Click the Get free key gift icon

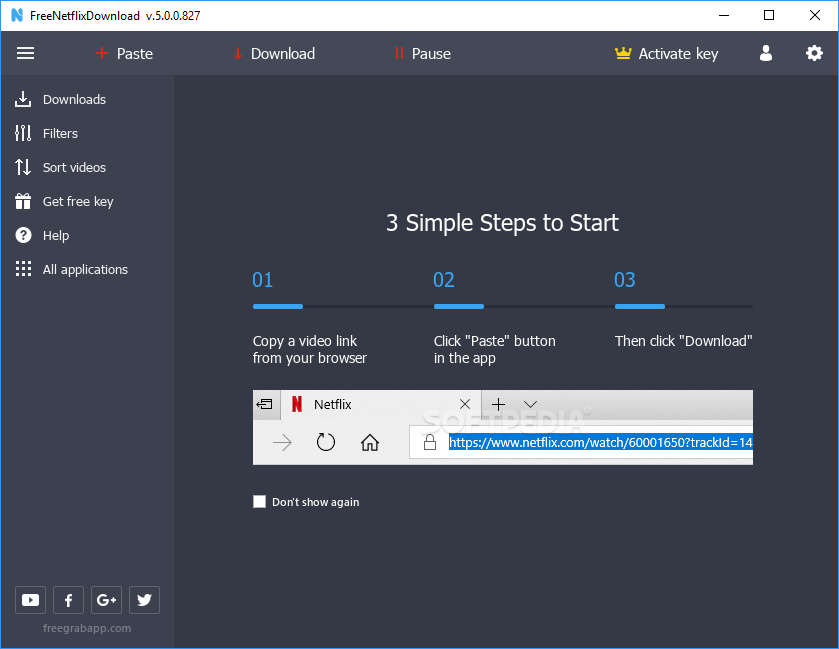point(22,201)
